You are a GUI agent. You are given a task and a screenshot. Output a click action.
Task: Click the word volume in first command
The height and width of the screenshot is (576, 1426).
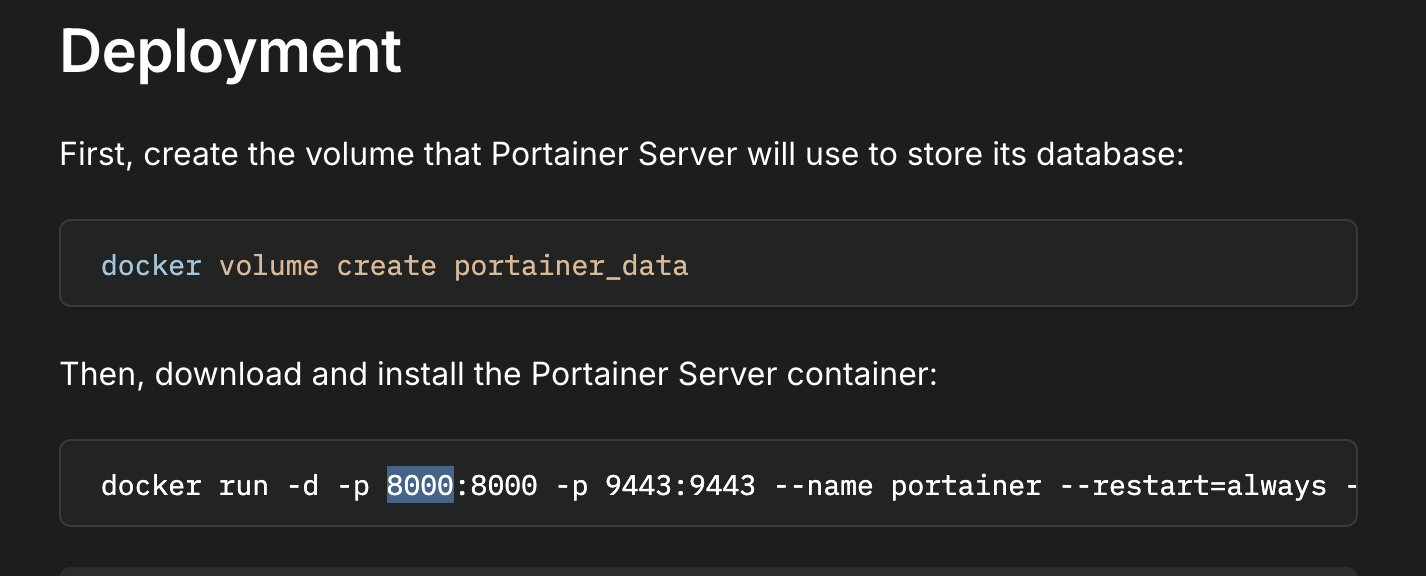[269, 266]
